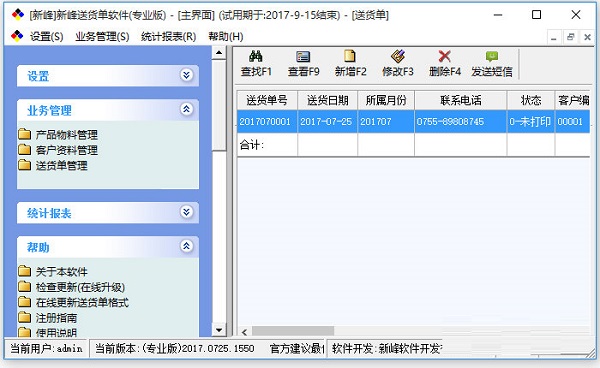Image resolution: width=600 pixels, height=368 pixels.
Task: Open the 客户资料管理 folder icon
Action: (24, 150)
